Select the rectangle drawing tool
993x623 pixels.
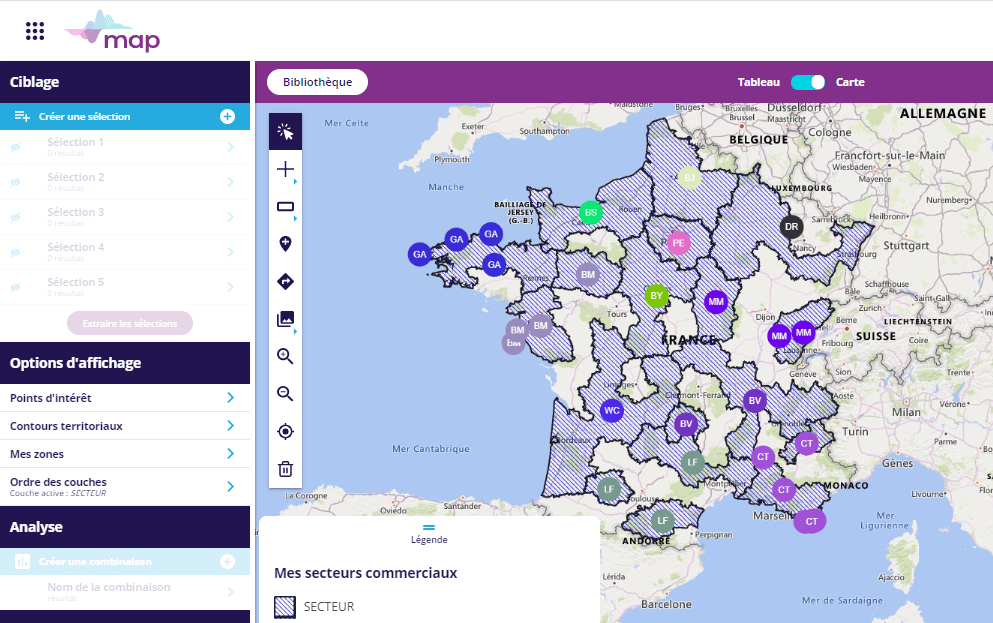coord(286,206)
